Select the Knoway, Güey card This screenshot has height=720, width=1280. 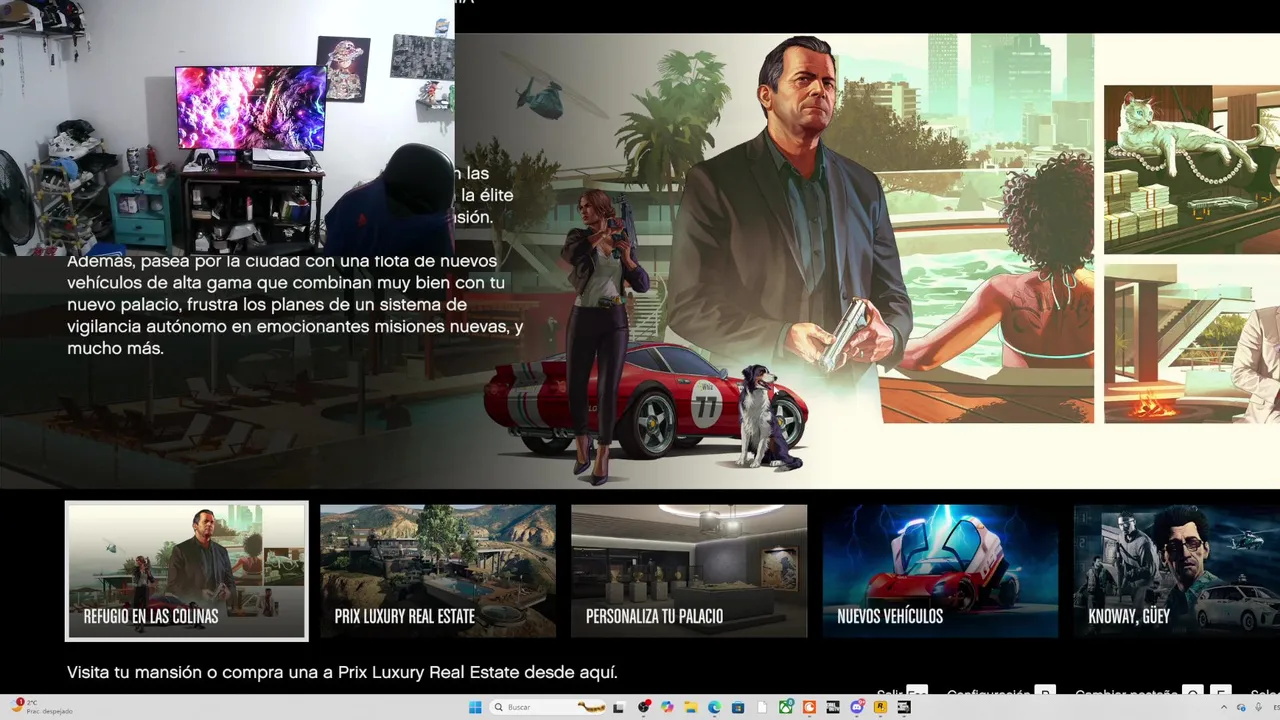[x=1177, y=570]
